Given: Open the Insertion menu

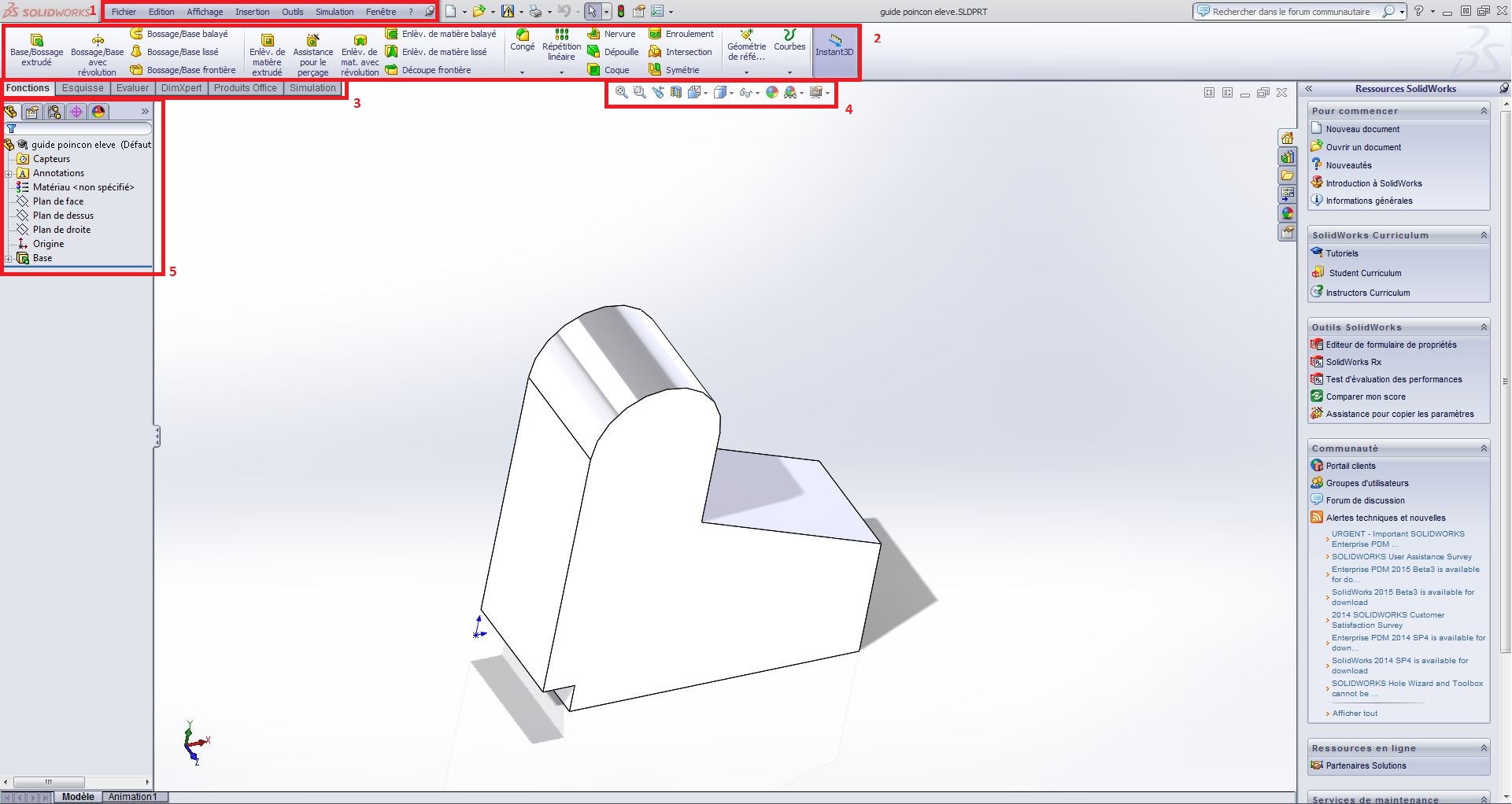Looking at the screenshot, I should 252,12.
